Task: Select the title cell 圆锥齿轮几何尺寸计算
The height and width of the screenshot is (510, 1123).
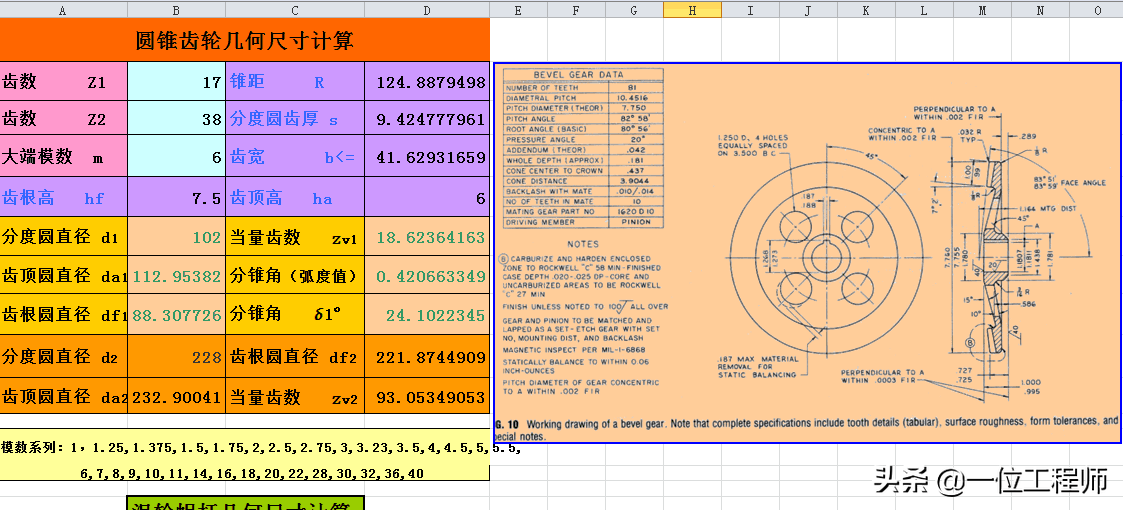Action: (x=244, y=40)
